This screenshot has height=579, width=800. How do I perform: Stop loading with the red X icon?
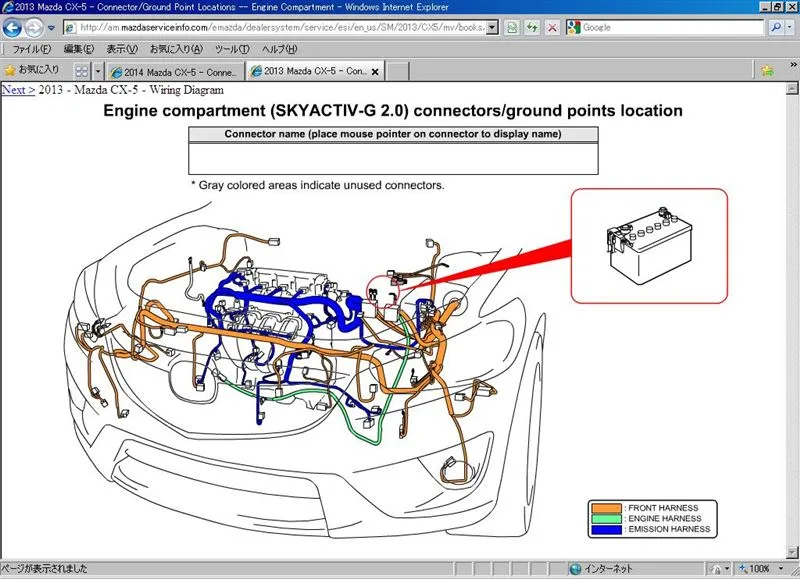click(552, 28)
